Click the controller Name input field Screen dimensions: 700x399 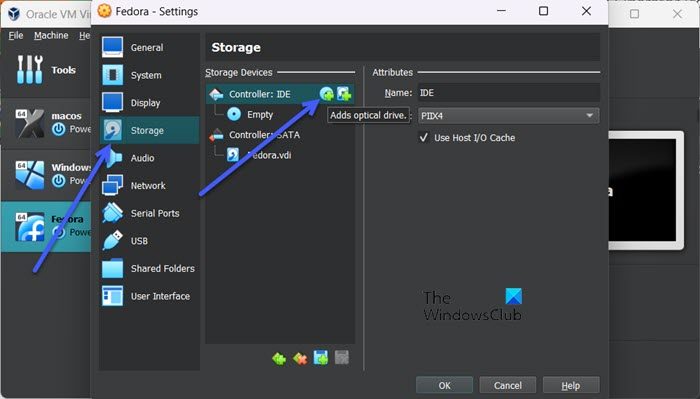coord(508,93)
